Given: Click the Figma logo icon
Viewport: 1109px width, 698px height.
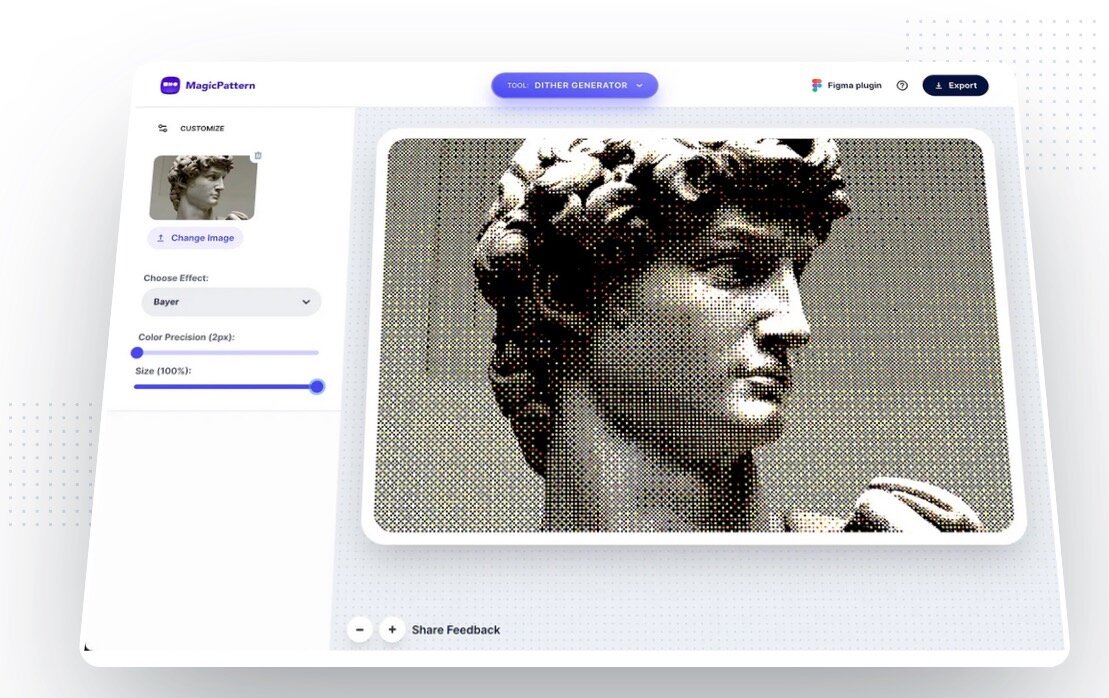Looking at the screenshot, I should pos(817,86).
